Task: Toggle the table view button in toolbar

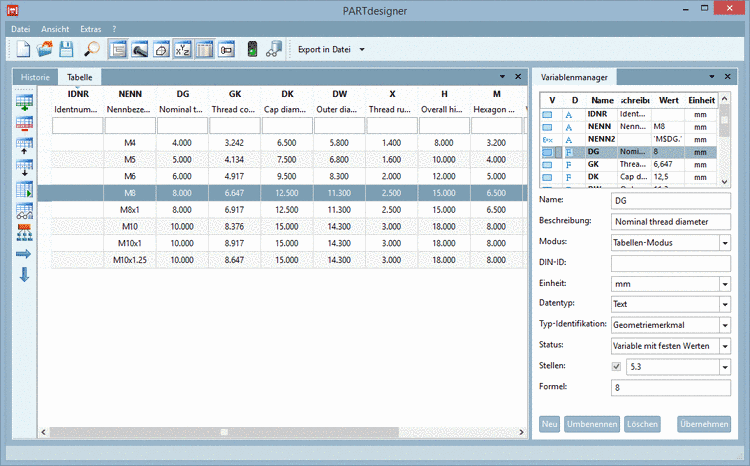Action: click(204, 49)
